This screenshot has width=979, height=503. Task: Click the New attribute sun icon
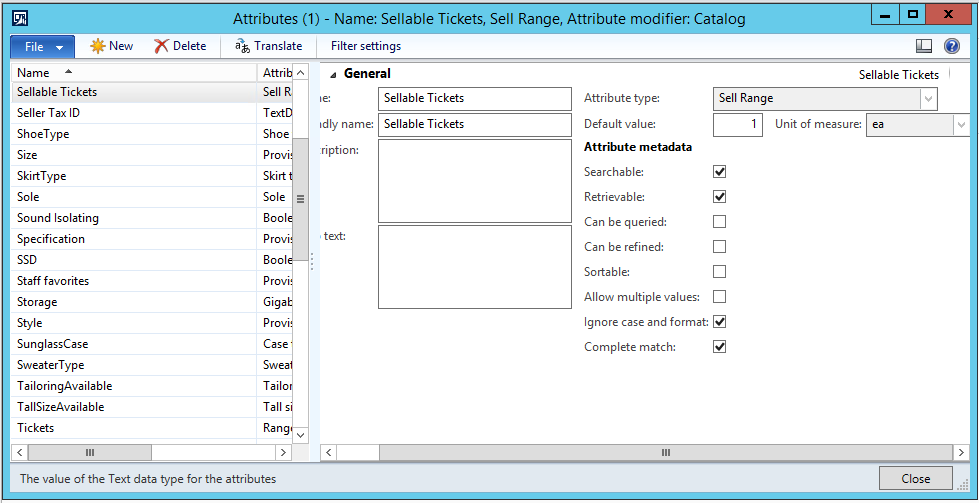click(97, 46)
